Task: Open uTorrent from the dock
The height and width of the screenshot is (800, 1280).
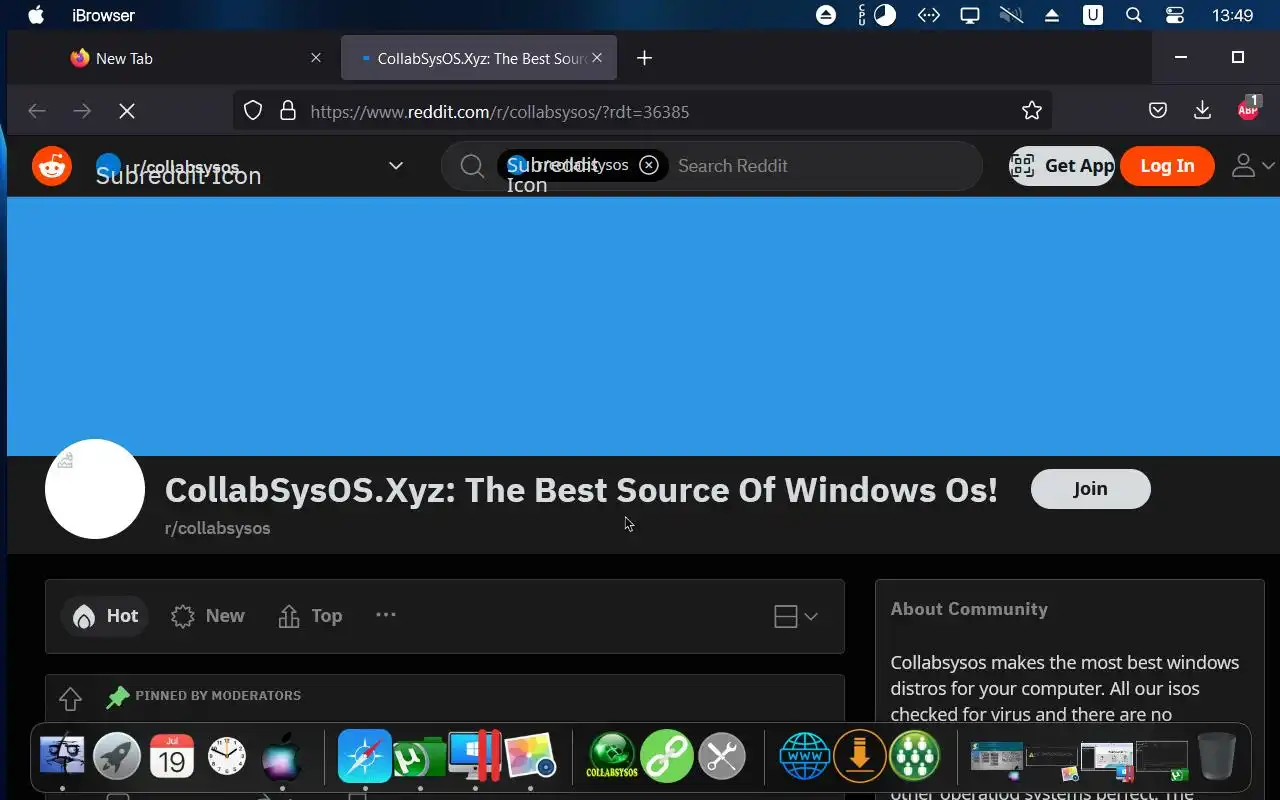Action: [419, 758]
